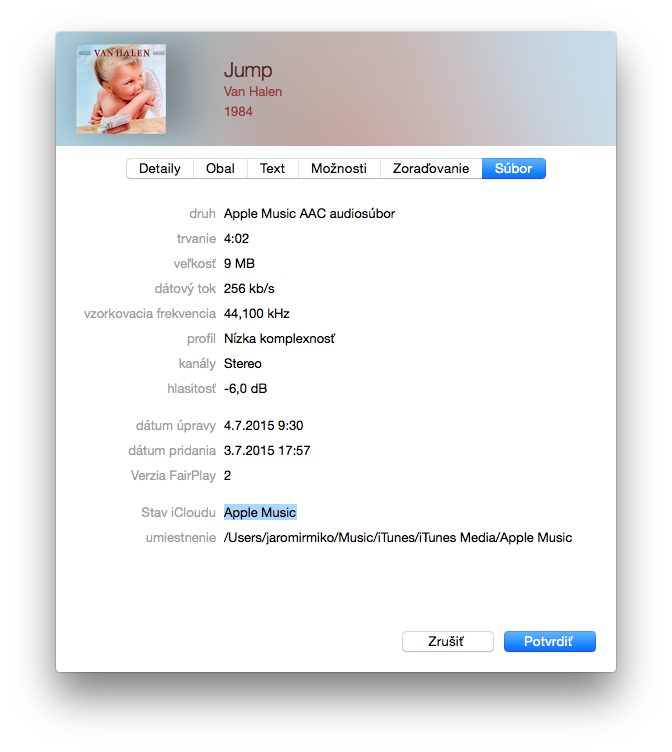The image size is (672, 752).
Task: Click the label dátový tok
Action: coord(185,288)
